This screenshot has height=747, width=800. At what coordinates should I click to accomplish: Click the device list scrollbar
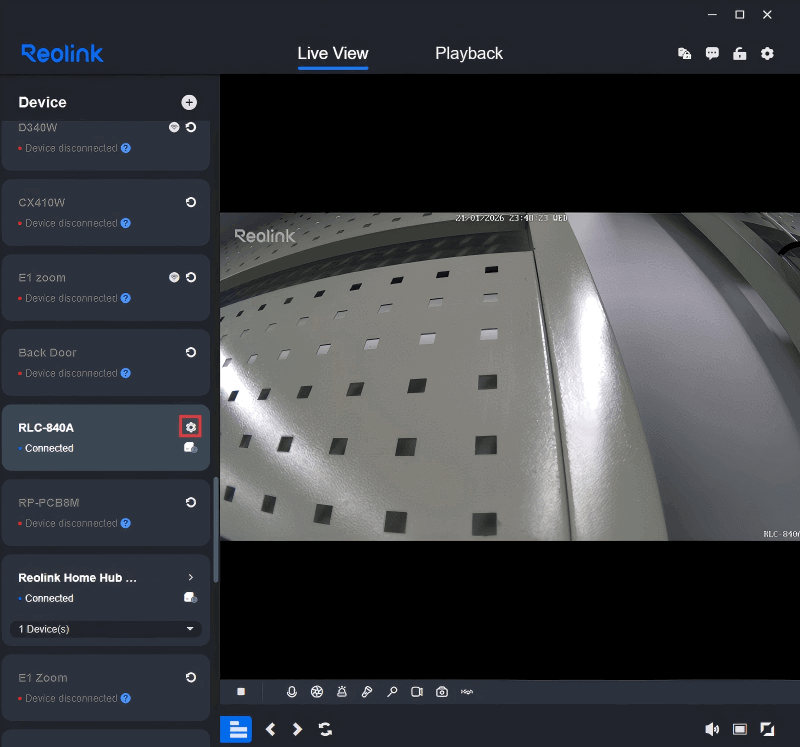point(216,530)
